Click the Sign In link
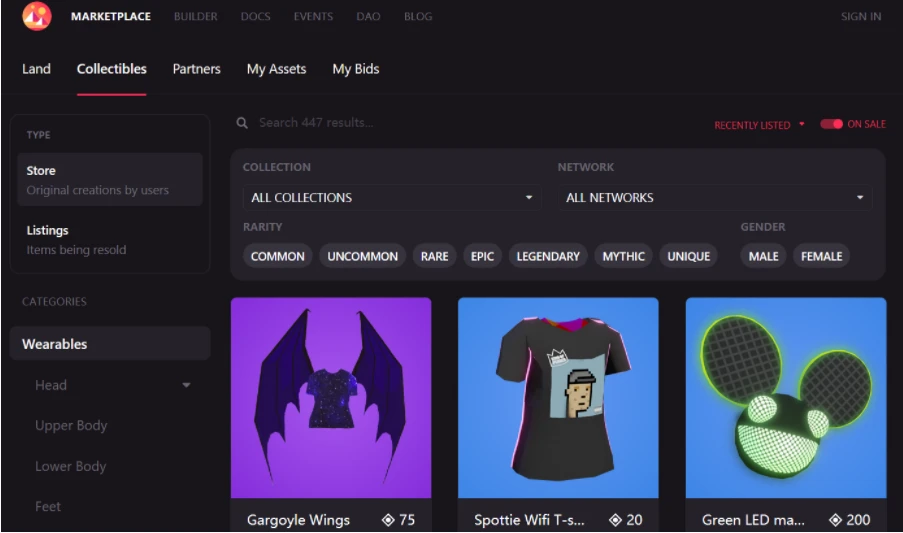This screenshot has height=533, width=903. [x=861, y=17]
